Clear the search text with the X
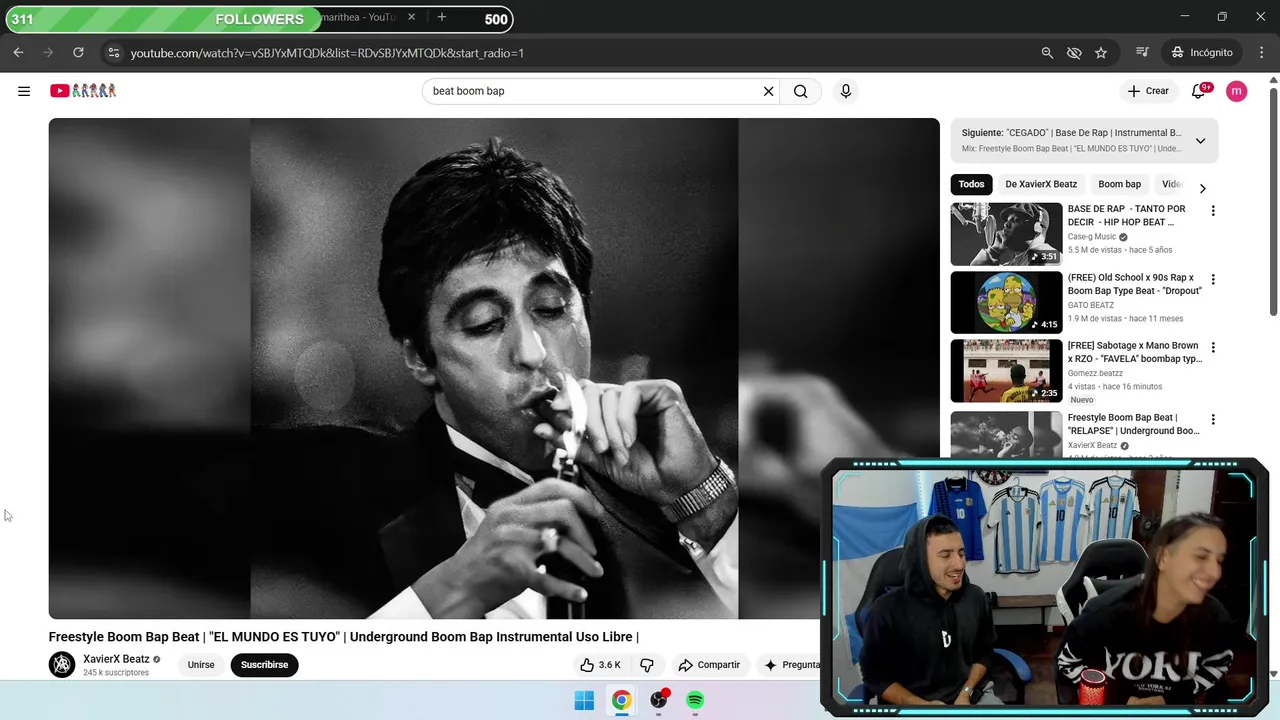1280x720 pixels. (x=768, y=91)
